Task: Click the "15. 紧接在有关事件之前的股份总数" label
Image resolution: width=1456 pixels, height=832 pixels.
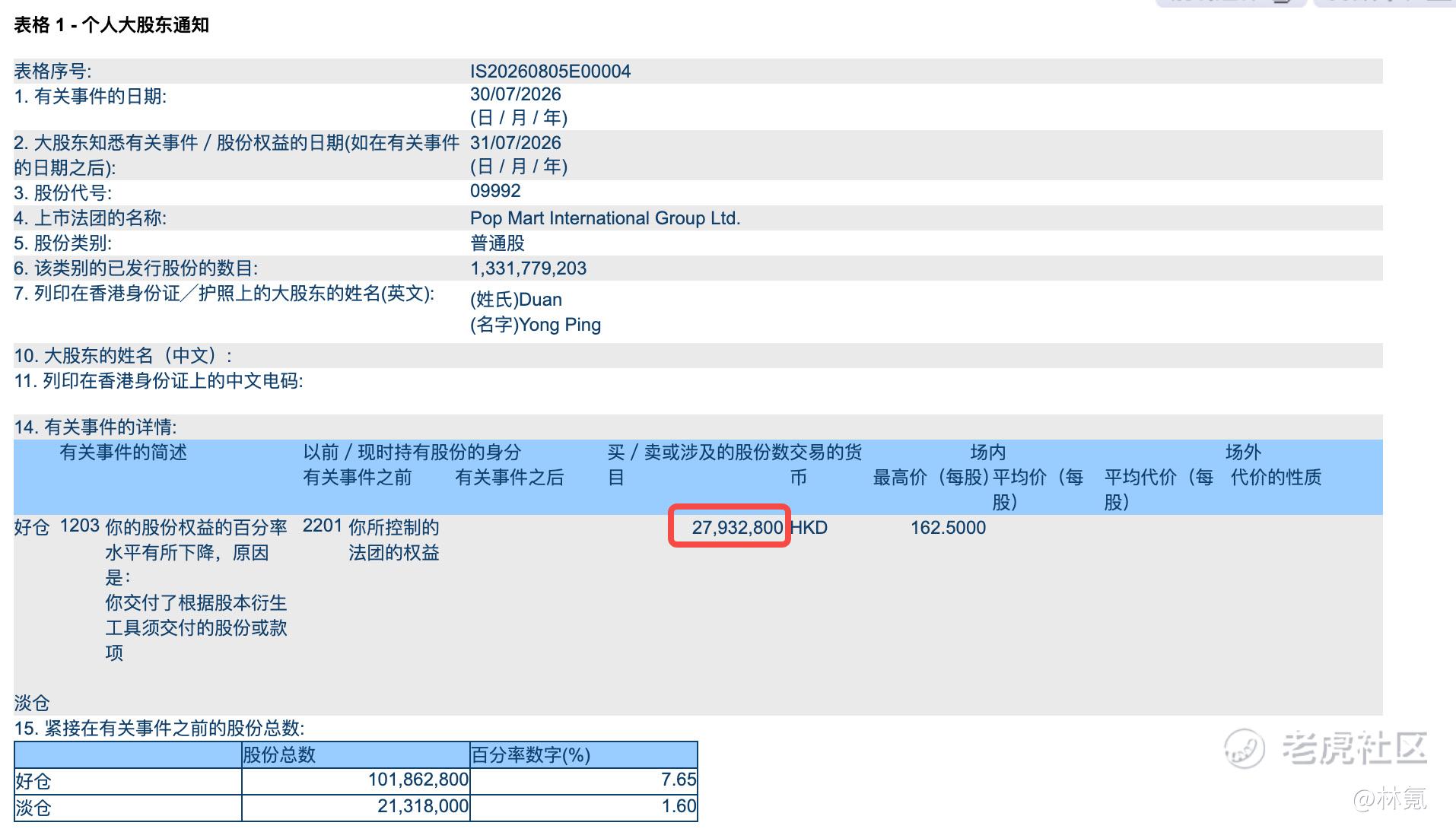Action: 159,729
